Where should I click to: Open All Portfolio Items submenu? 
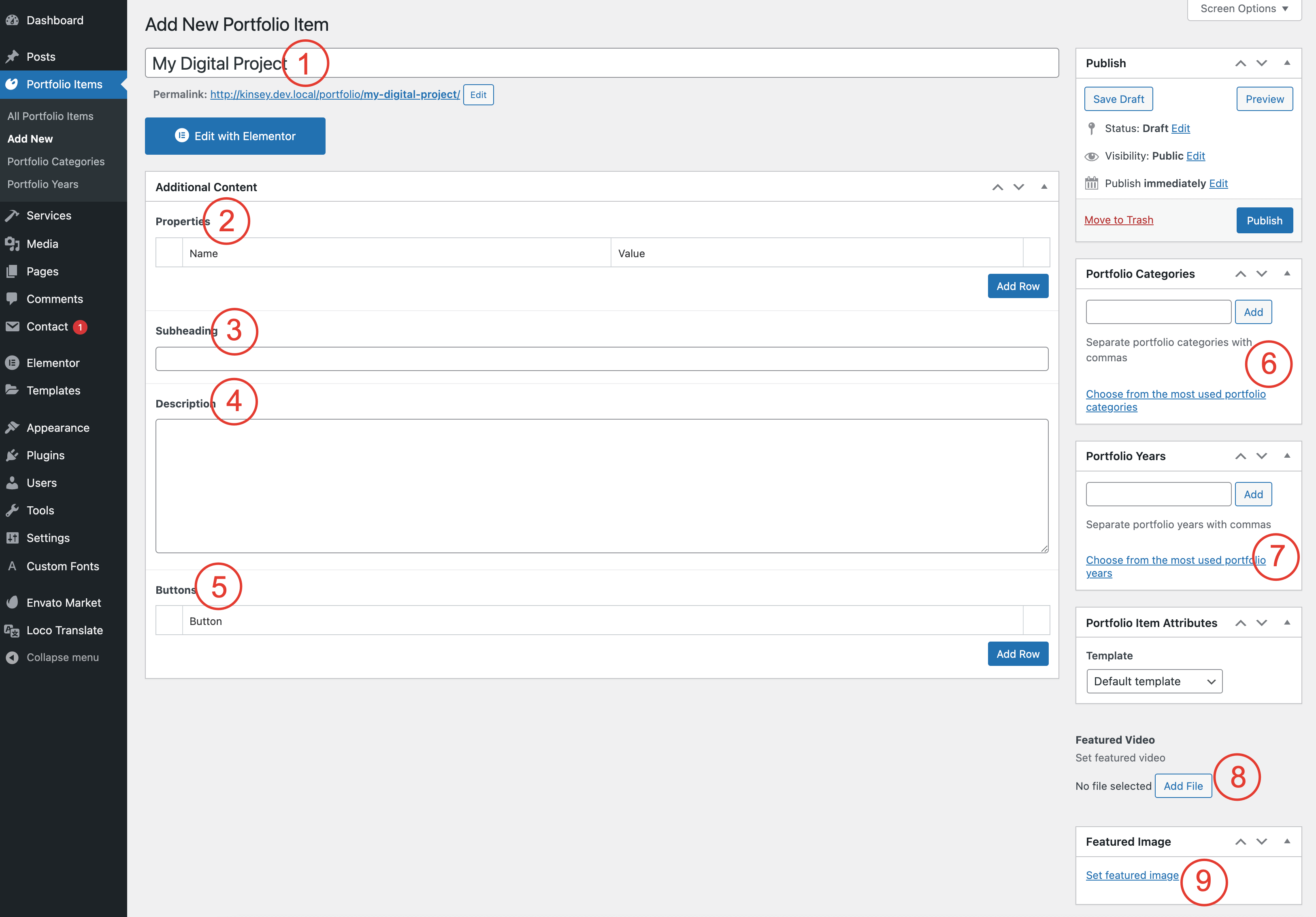(x=50, y=116)
